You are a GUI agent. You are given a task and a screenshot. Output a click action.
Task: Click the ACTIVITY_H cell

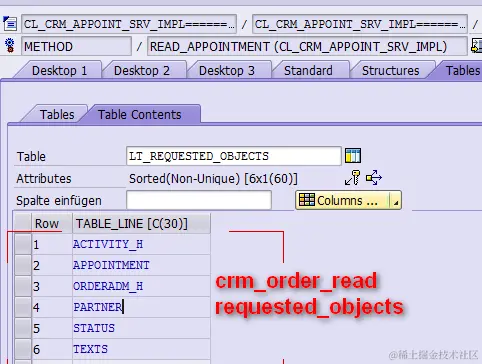coord(141,244)
